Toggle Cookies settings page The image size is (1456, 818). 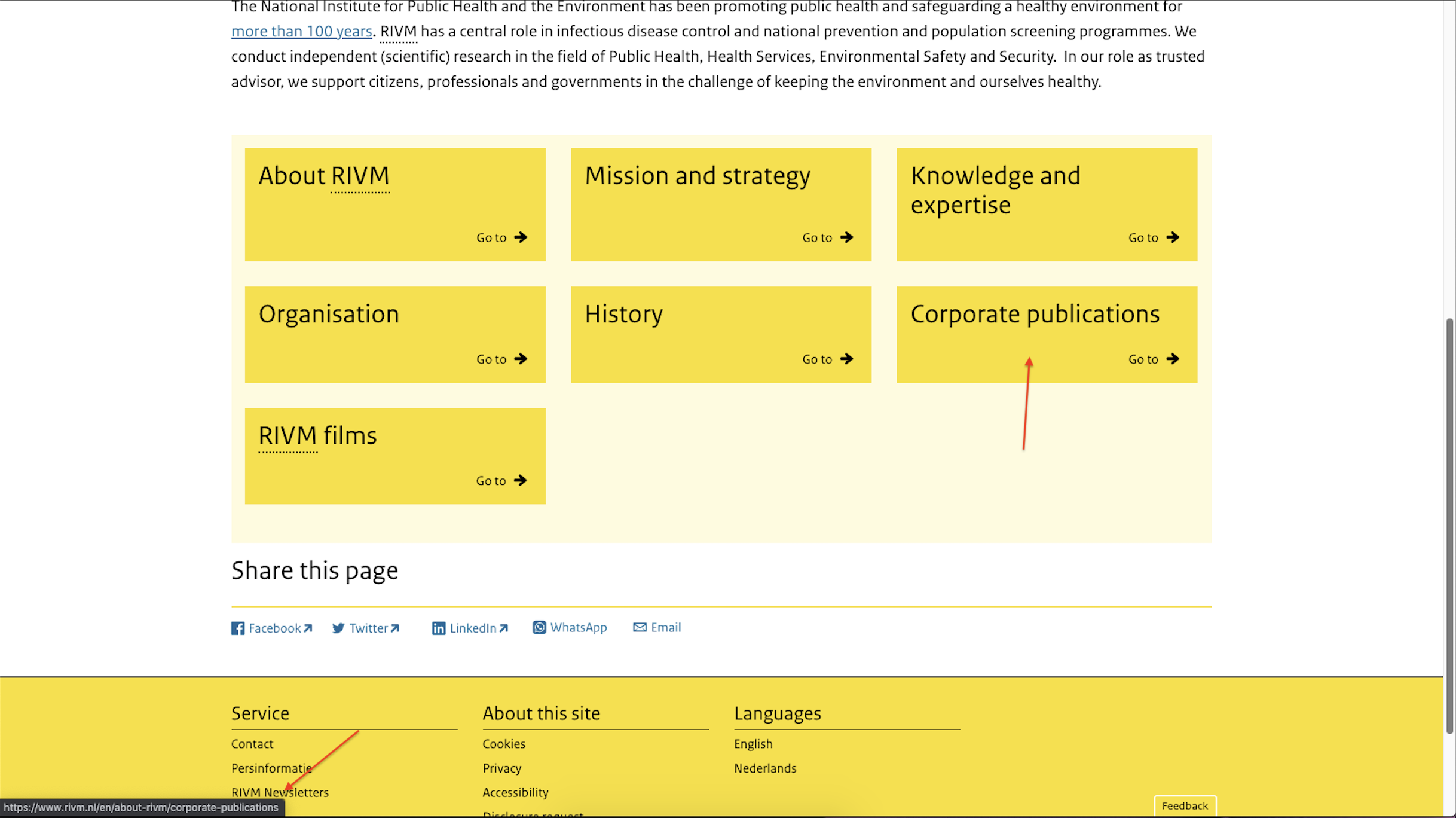[503, 743]
